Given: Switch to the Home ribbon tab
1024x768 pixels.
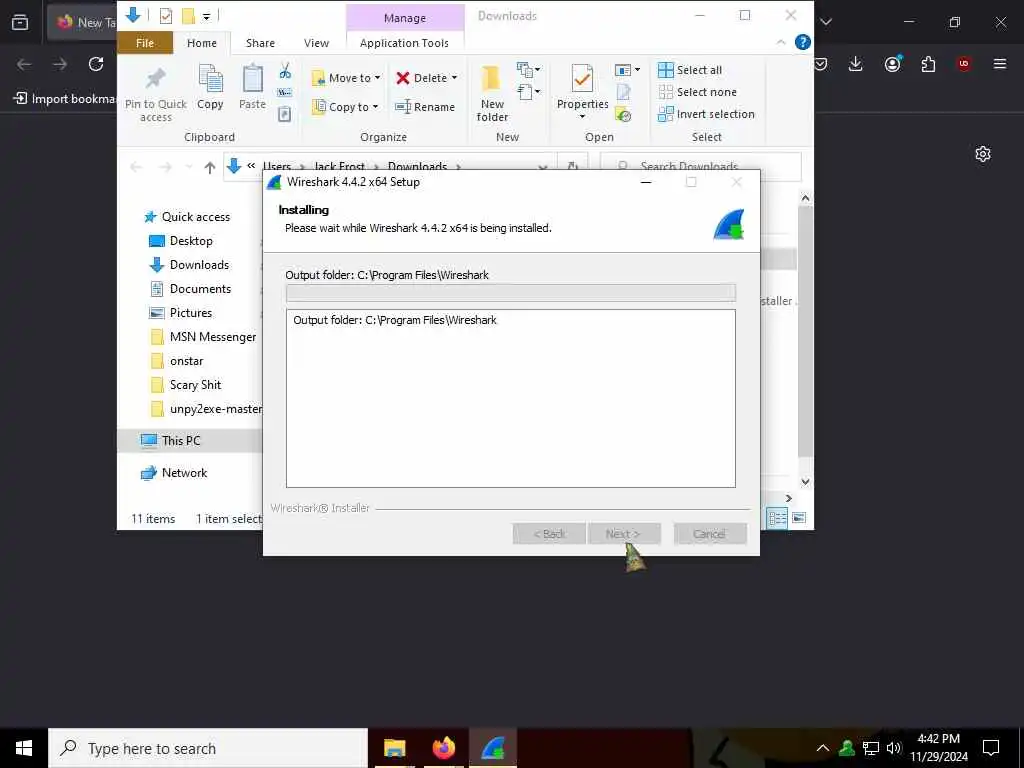Looking at the screenshot, I should [x=202, y=42].
